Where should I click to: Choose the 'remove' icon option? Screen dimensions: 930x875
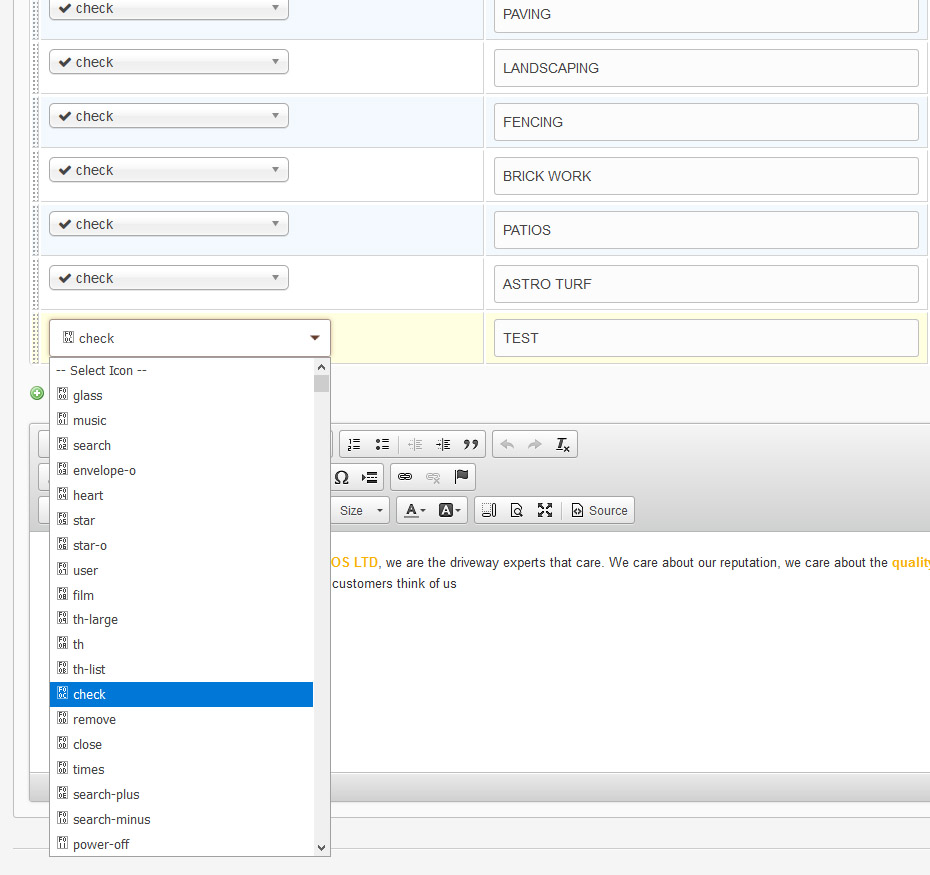(181, 719)
